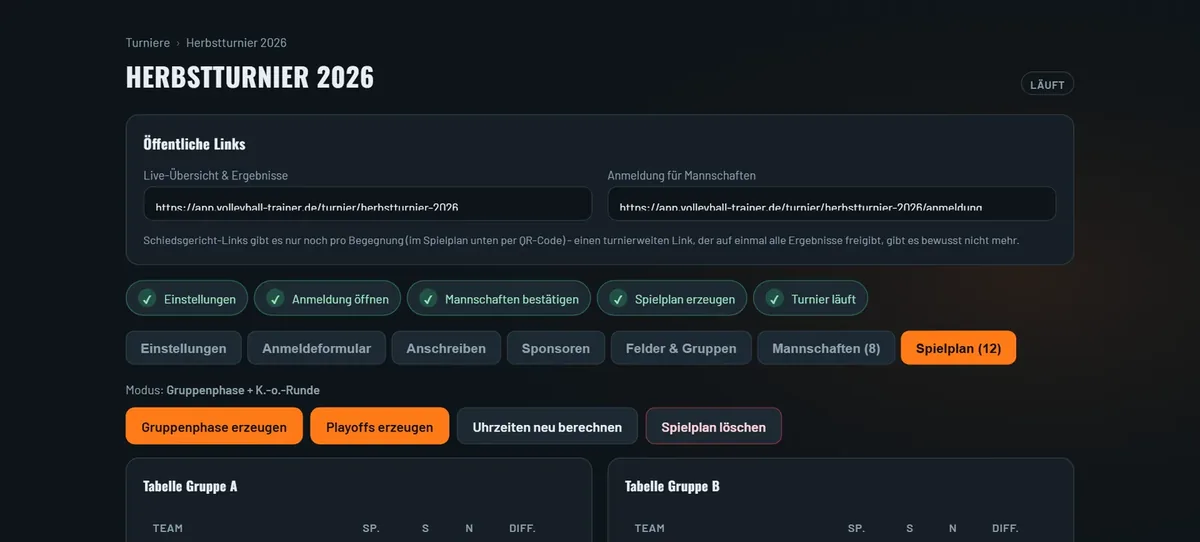This screenshot has height=542, width=1200.
Task: Click the checkmark icon beside Mannschaften bestätigen
Action: [x=428, y=299]
